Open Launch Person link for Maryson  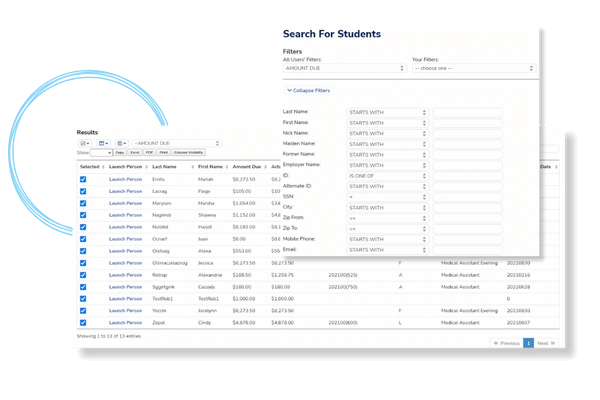126,202
